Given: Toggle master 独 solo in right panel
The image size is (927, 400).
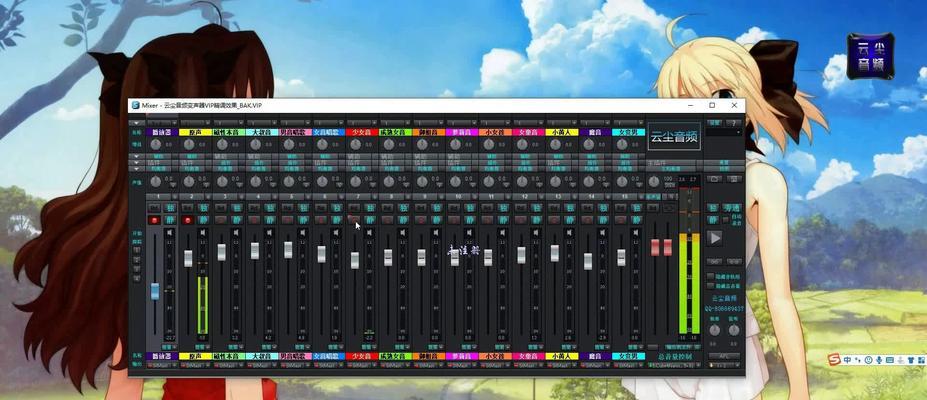Looking at the screenshot, I should pos(714,208).
